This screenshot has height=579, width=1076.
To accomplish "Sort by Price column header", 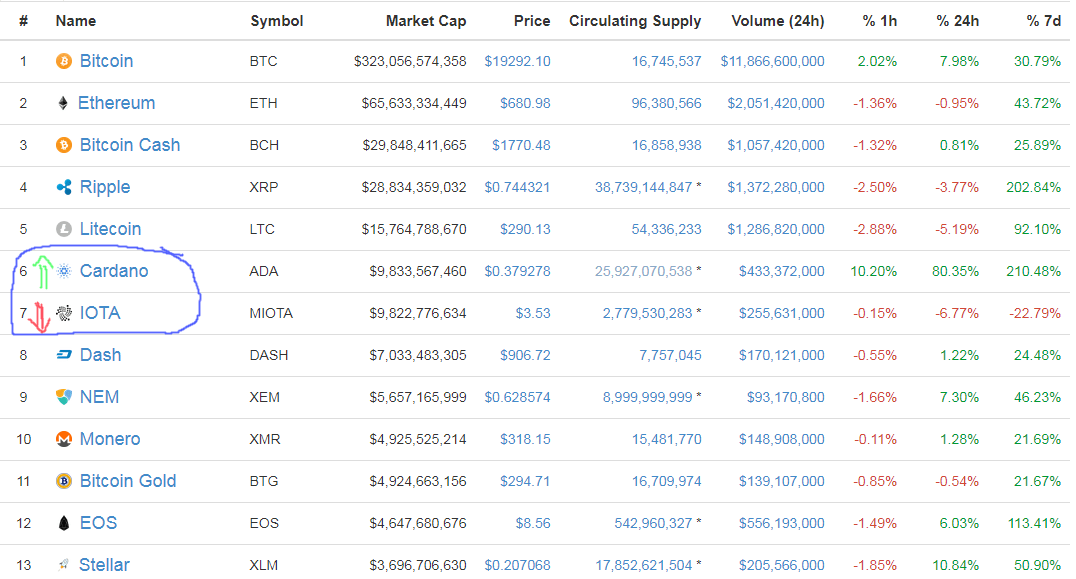I will (532, 21).
